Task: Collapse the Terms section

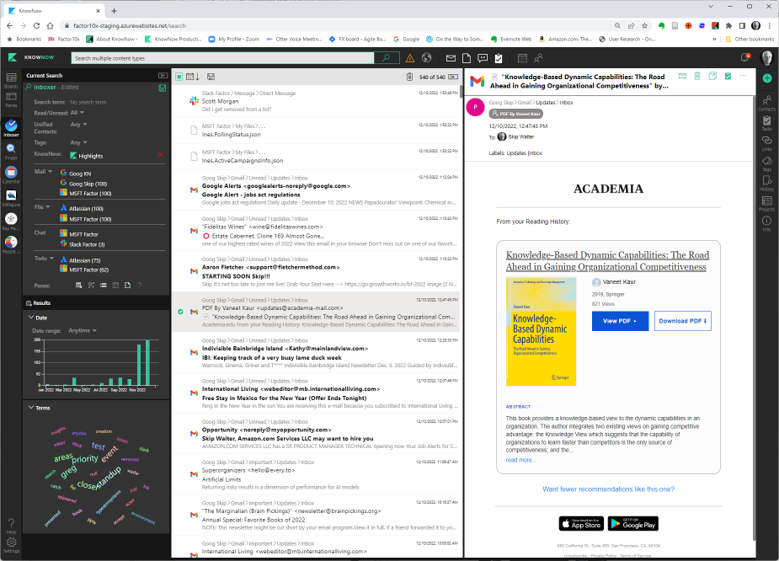Action: point(29,408)
